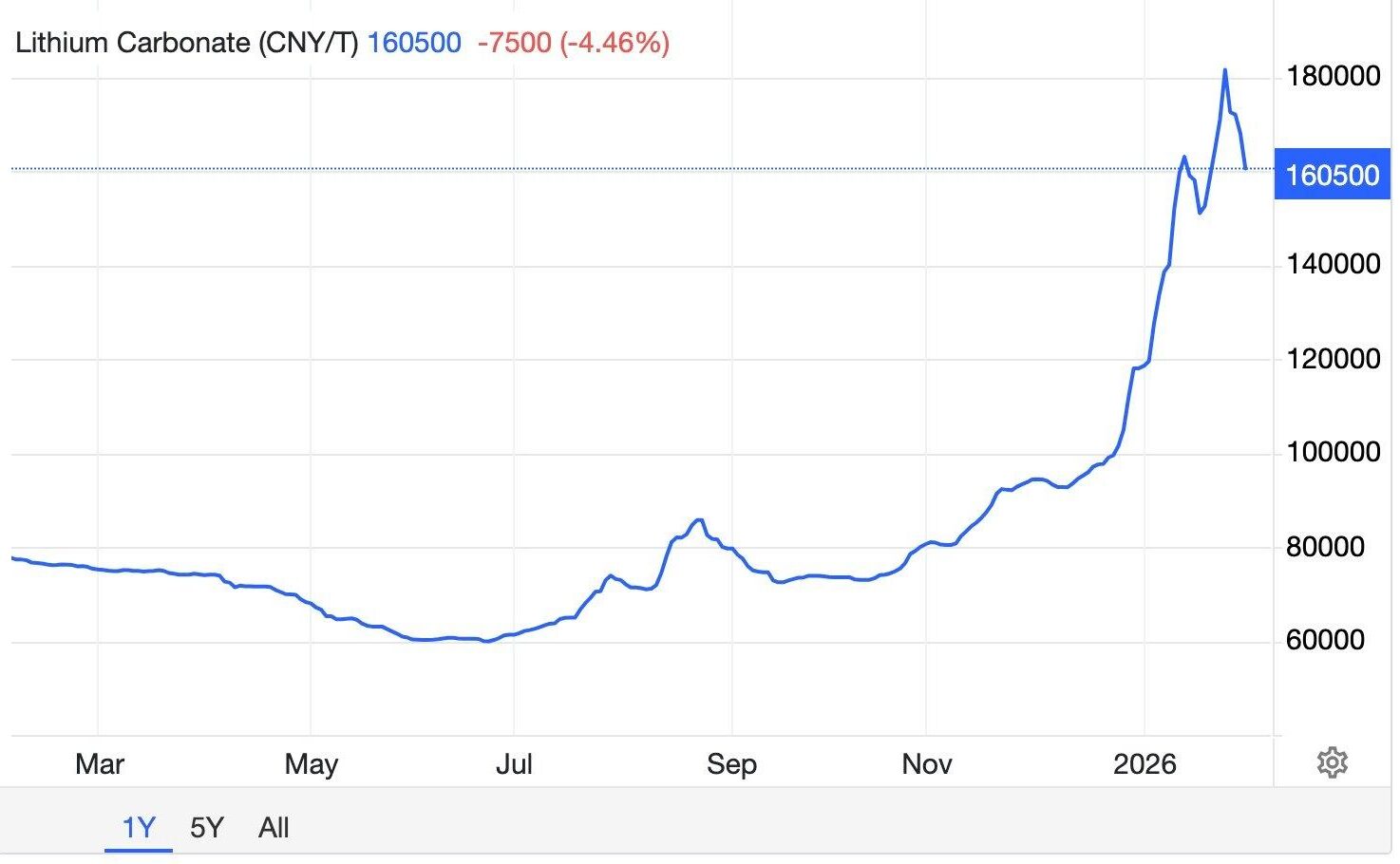This screenshot has height=864, width=1400.
Task: Click the 140000 price axis label
Action: click(x=1333, y=264)
